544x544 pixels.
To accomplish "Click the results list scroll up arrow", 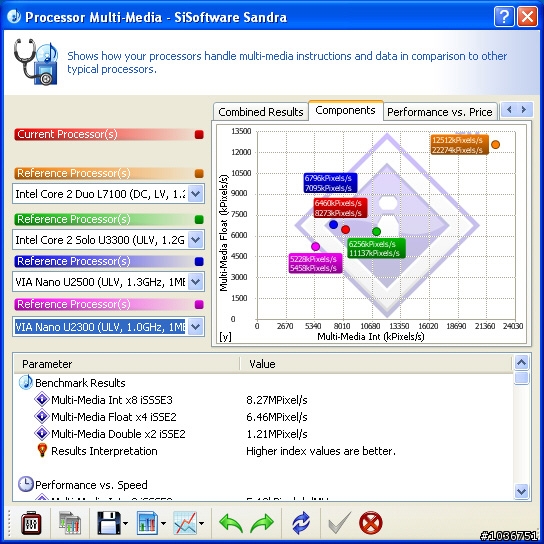I will tap(521, 363).
